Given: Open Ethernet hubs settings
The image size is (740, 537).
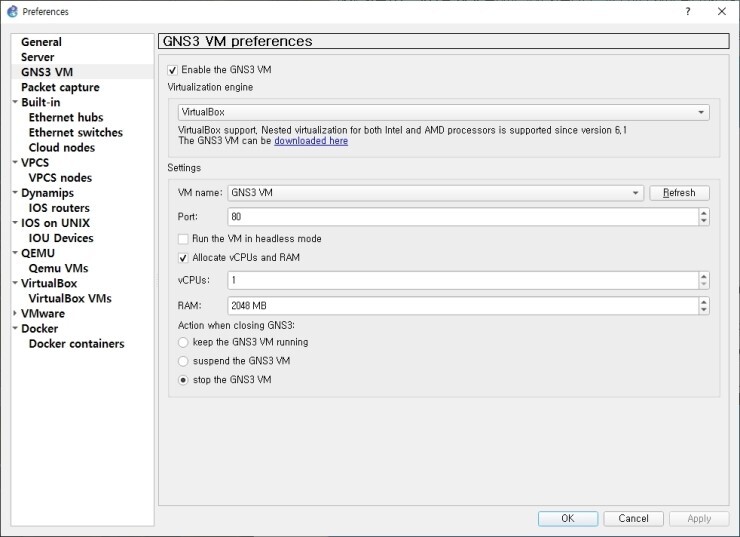Looking at the screenshot, I should click(x=66, y=117).
